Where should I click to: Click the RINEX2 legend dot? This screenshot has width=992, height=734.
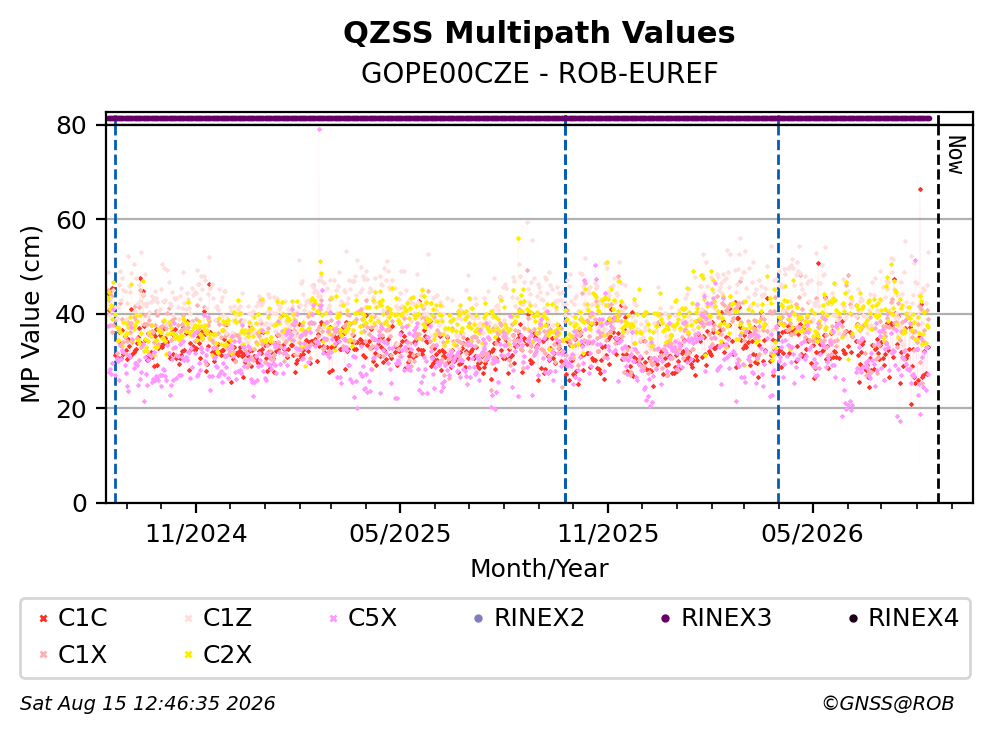click(x=478, y=618)
